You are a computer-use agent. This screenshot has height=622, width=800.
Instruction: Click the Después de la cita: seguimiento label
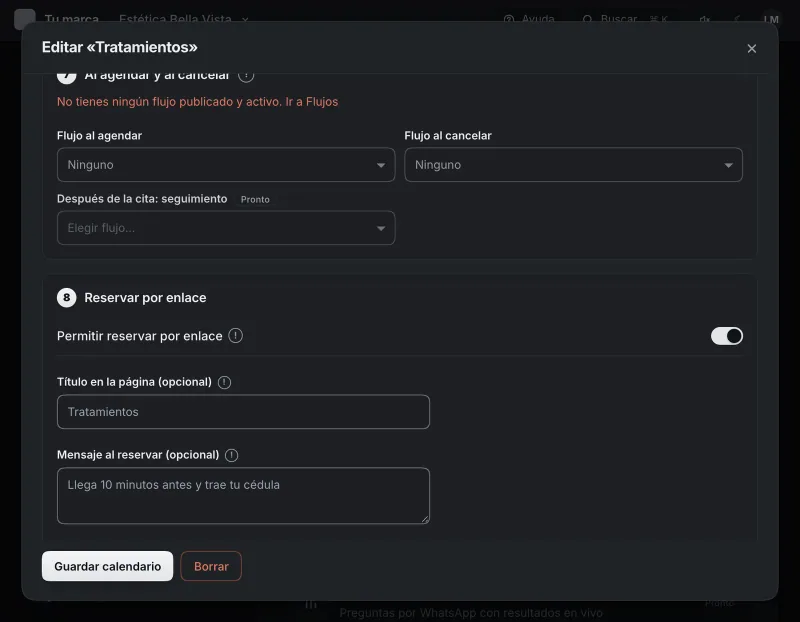click(142, 199)
